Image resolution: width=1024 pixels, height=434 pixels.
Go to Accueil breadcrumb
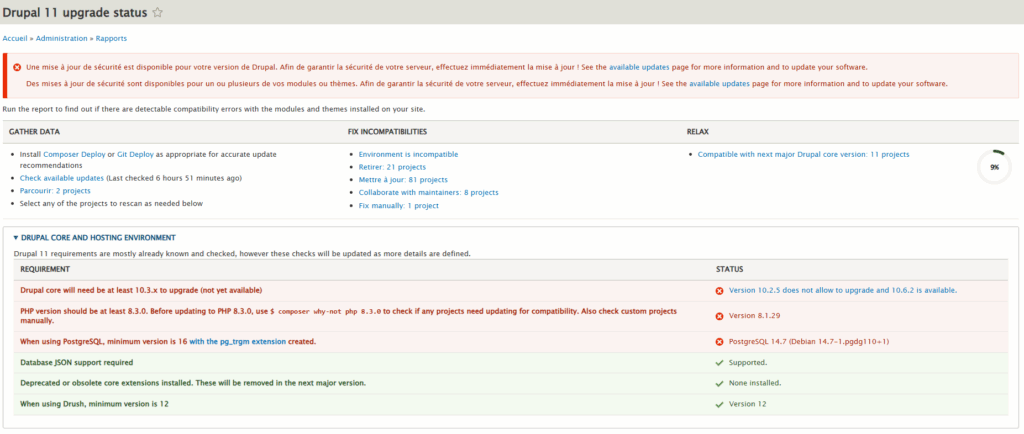17,38
